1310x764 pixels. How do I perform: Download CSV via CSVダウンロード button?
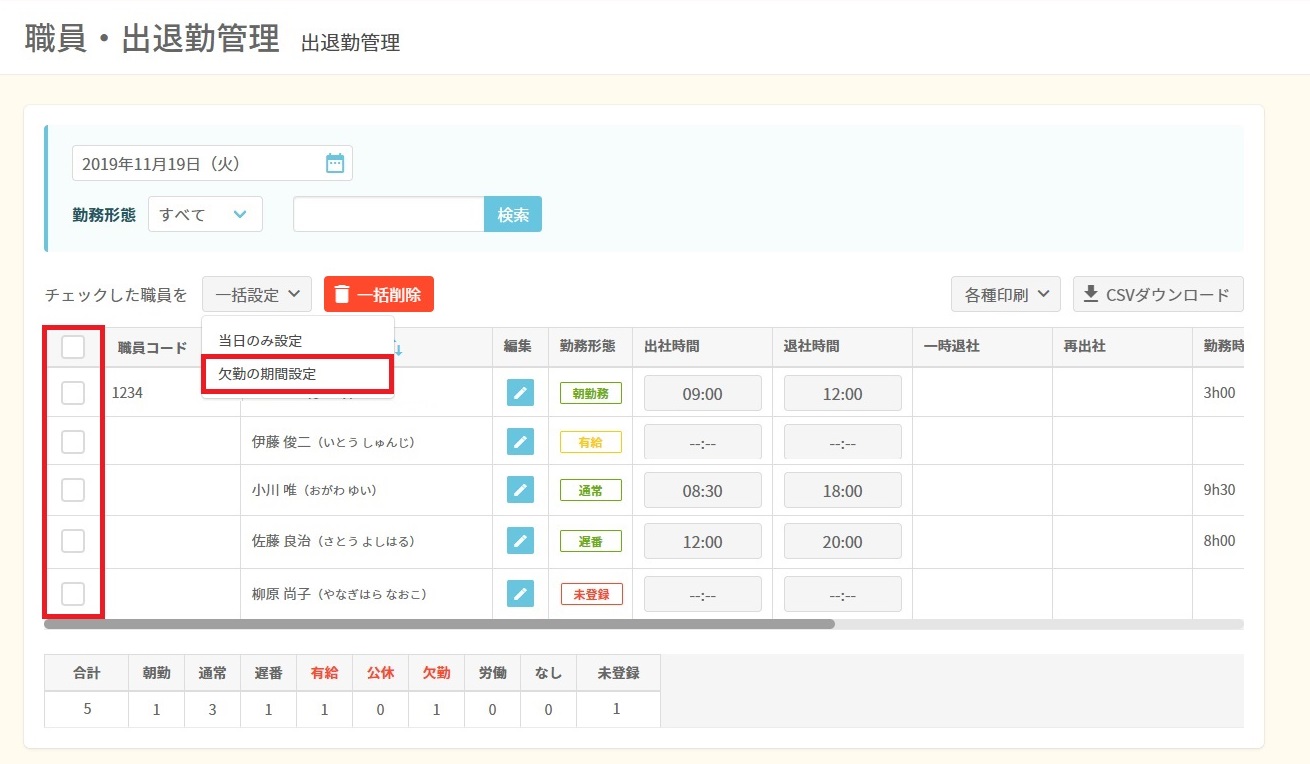[1158, 294]
